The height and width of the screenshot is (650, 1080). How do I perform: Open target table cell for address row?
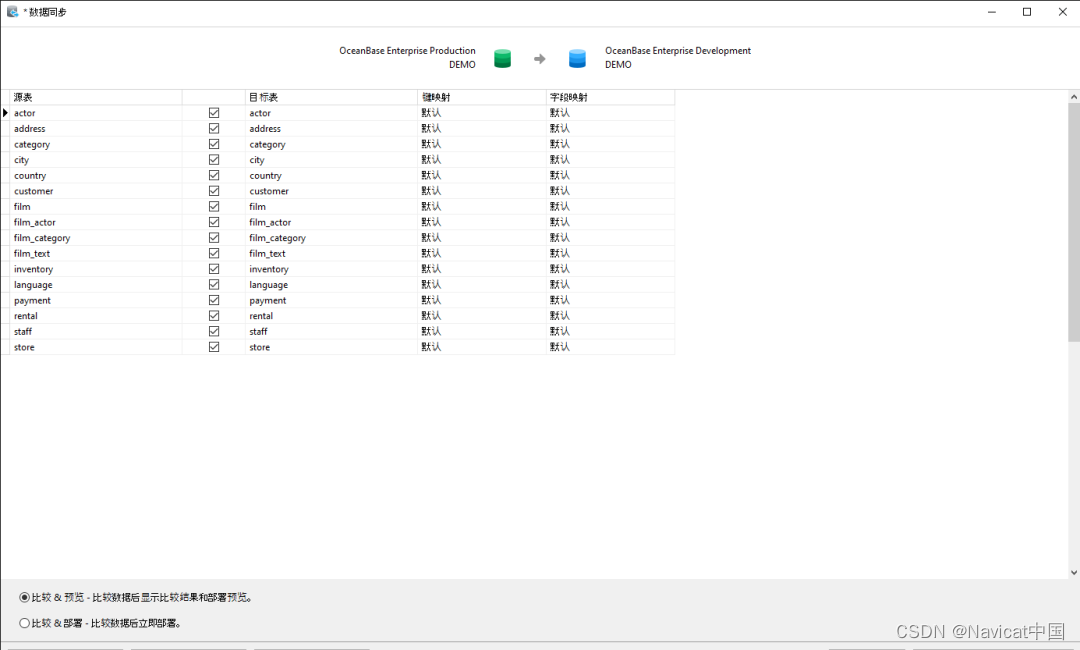click(x=331, y=128)
